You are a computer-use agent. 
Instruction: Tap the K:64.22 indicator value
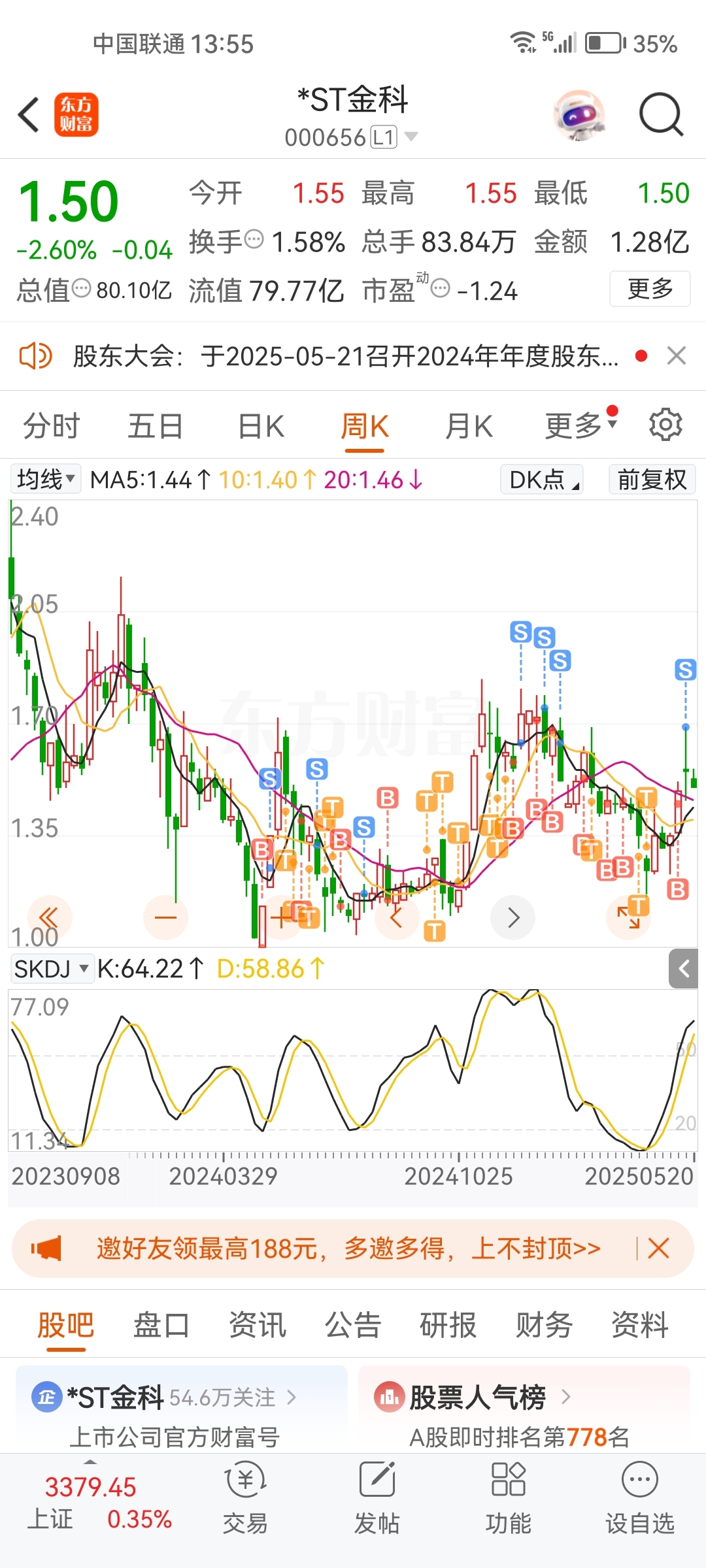(150, 969)
